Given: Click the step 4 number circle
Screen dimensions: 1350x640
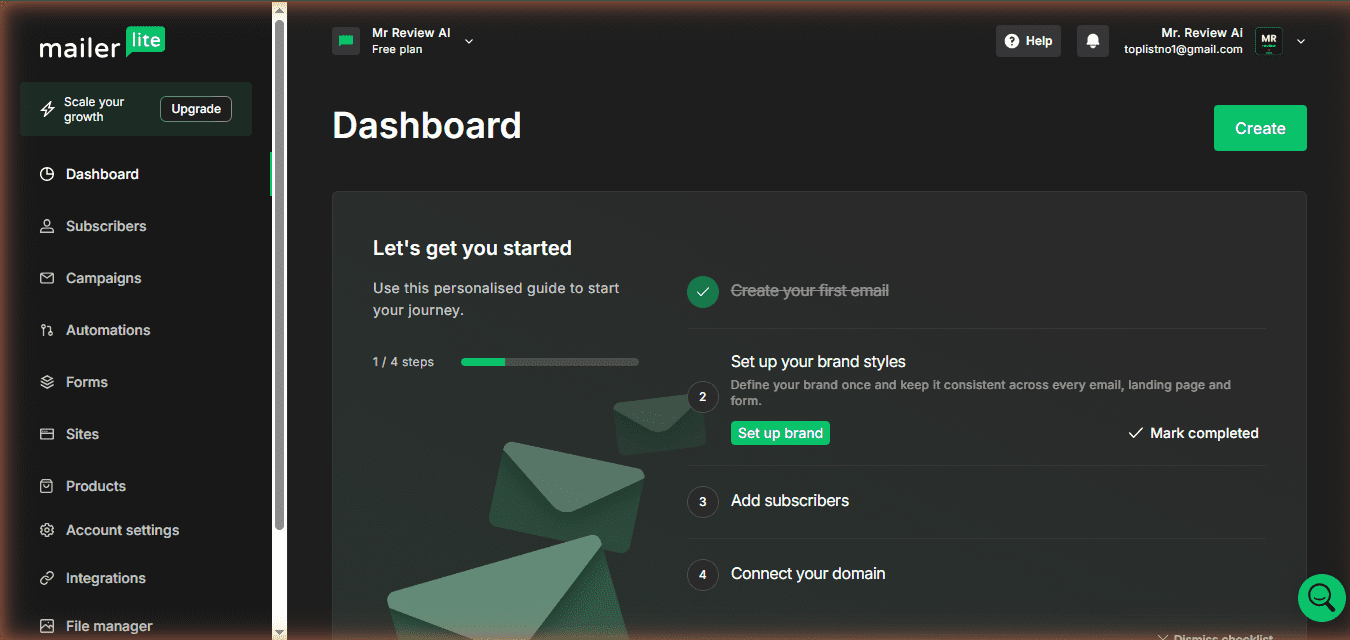Looking at the screenshot, I should coord(703,575).
